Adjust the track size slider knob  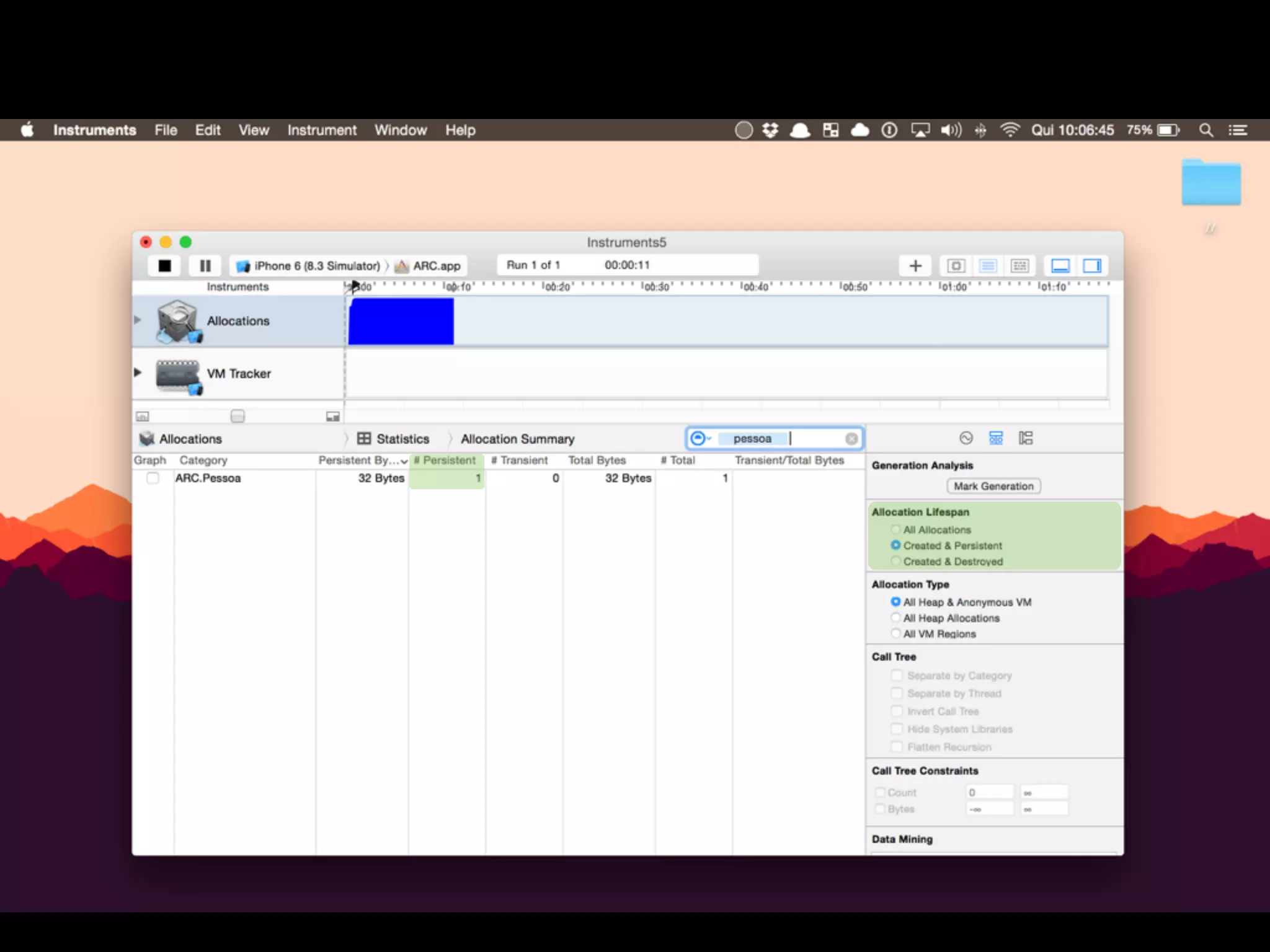[238, 416]
